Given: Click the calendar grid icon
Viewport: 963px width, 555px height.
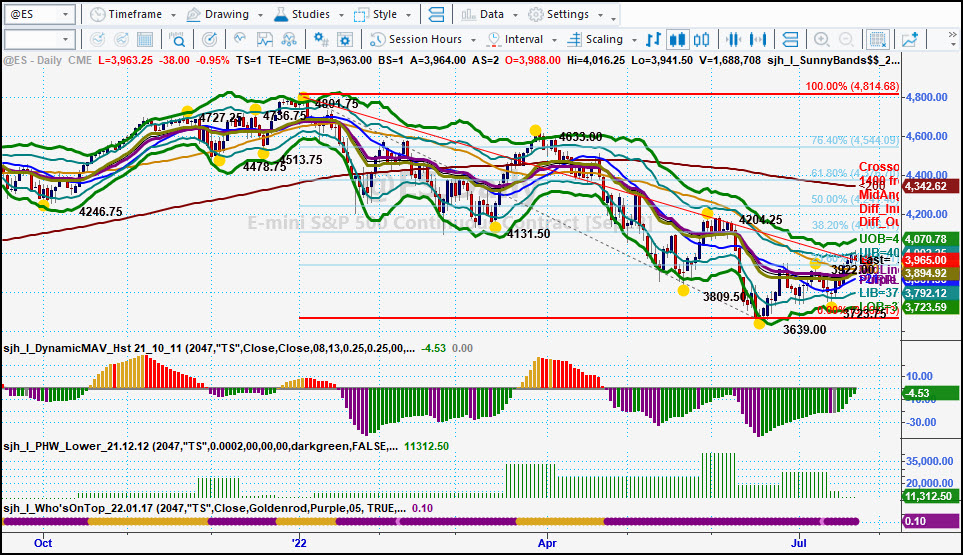Looking at the screenshot, I should pos(145,40).
